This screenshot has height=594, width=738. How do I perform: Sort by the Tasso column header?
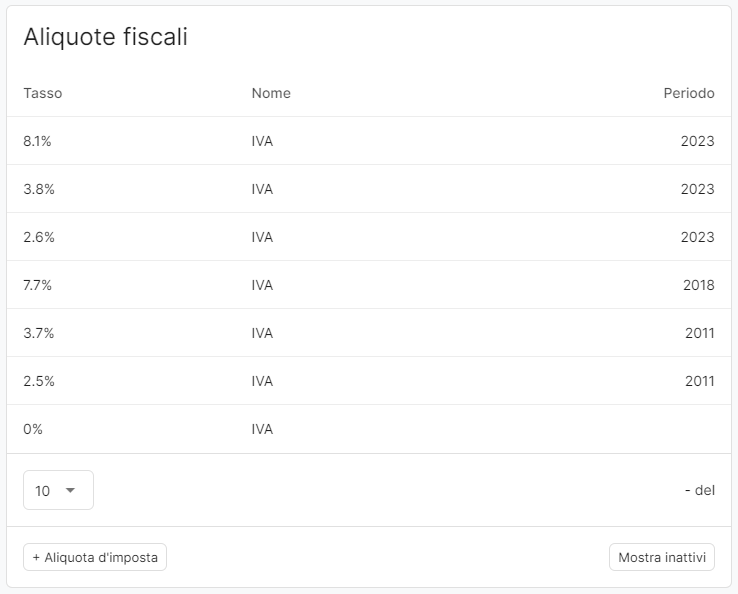point(43,93)
